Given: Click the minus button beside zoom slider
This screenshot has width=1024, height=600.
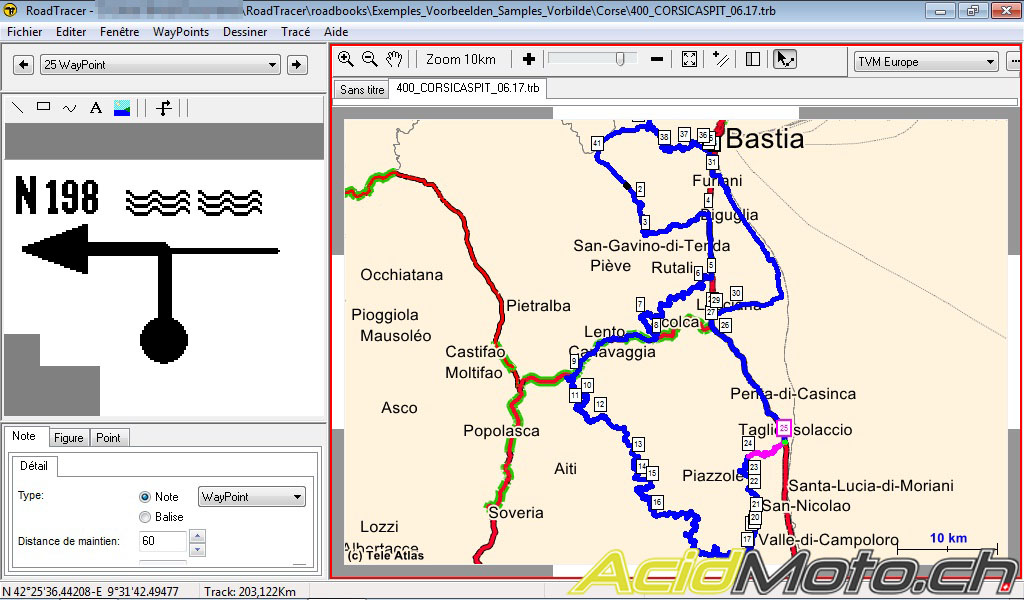Looking at the screenshot, I should tap(657, 59).
